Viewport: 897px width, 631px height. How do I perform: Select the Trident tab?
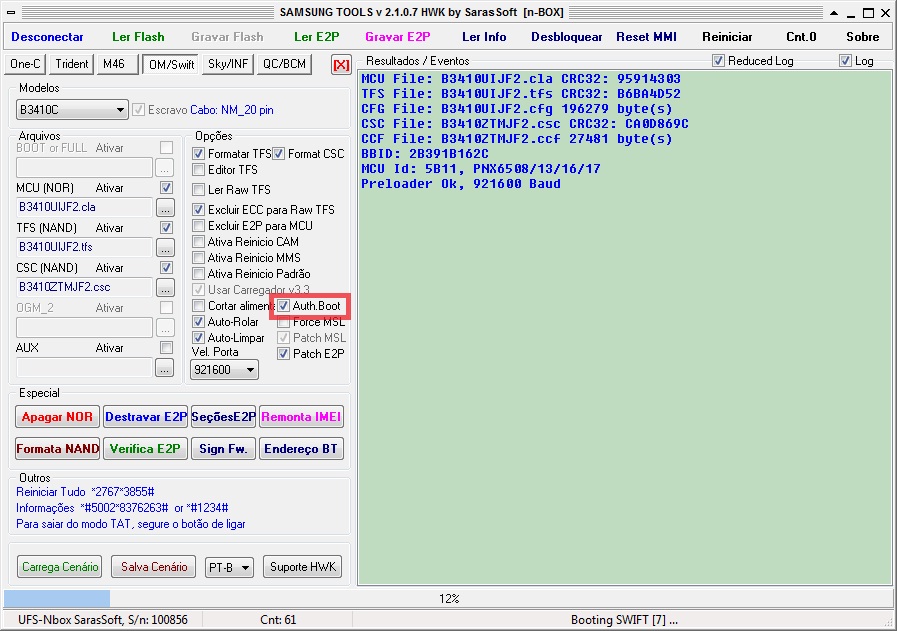(72, 64)
